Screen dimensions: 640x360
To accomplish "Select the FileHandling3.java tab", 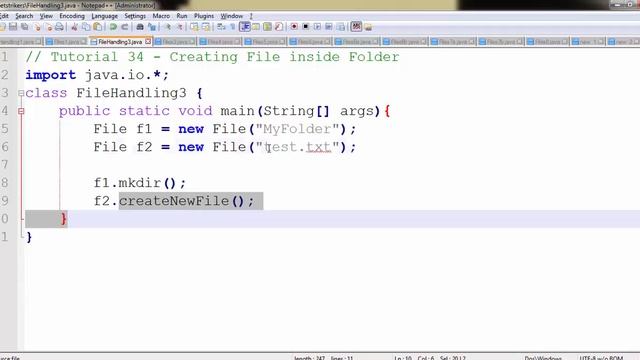I will tap(120, 42).
